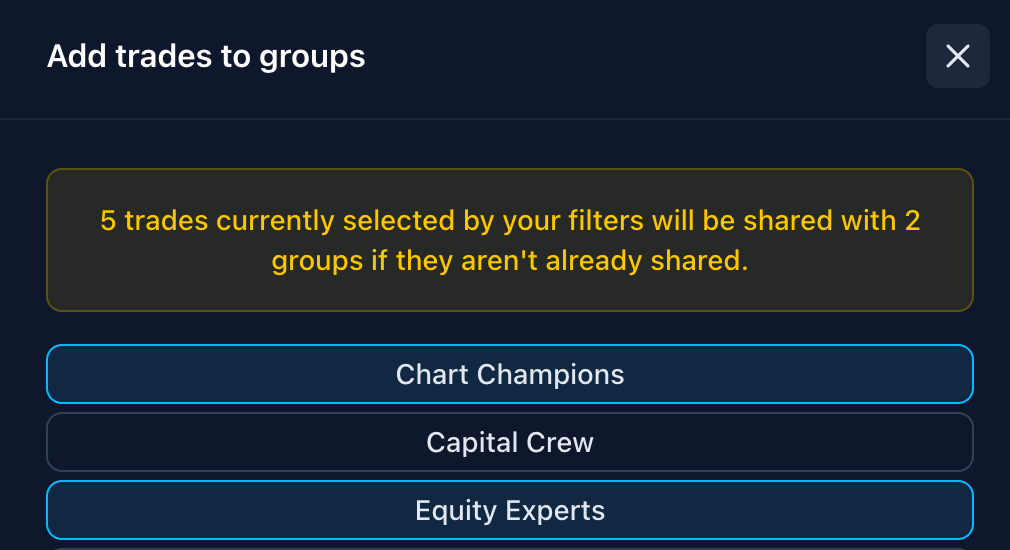Click the "Capital Crew" label text
Viewport: 1010px width, 550px height.
510,442
